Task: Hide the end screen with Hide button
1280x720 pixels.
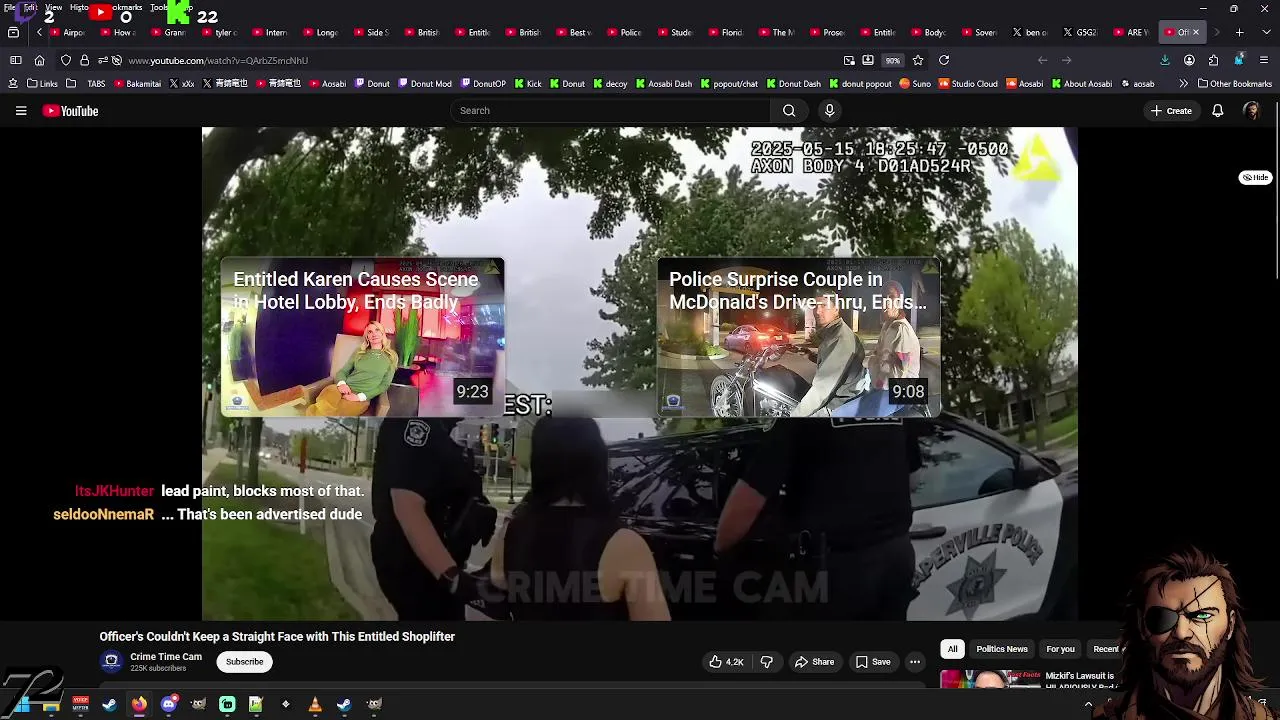Action: pos(1255,177)
